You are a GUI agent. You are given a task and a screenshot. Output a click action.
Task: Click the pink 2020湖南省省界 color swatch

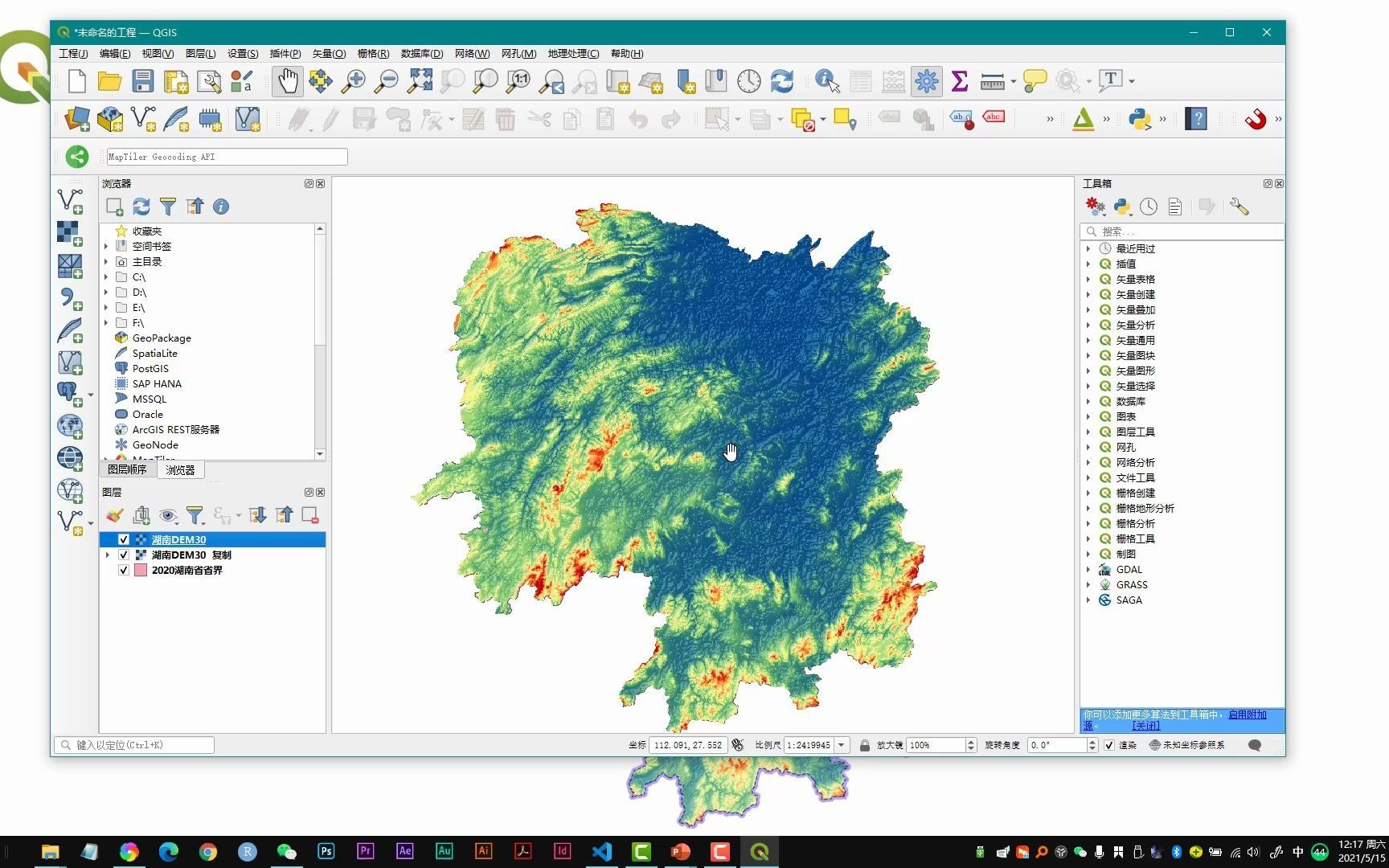[141, 571]
